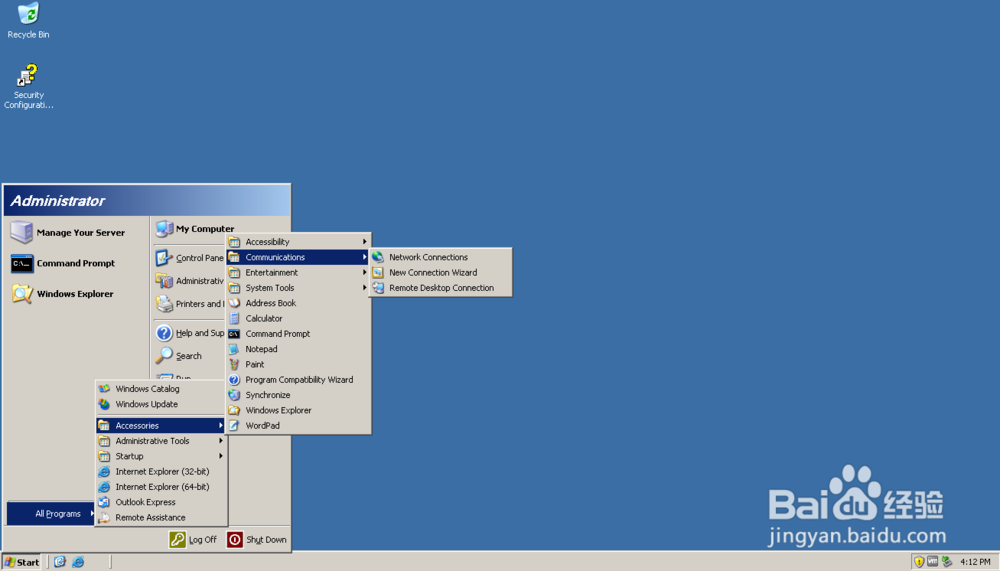Click pinned Windows Explorer icon in Start menu

coord(22,293)
